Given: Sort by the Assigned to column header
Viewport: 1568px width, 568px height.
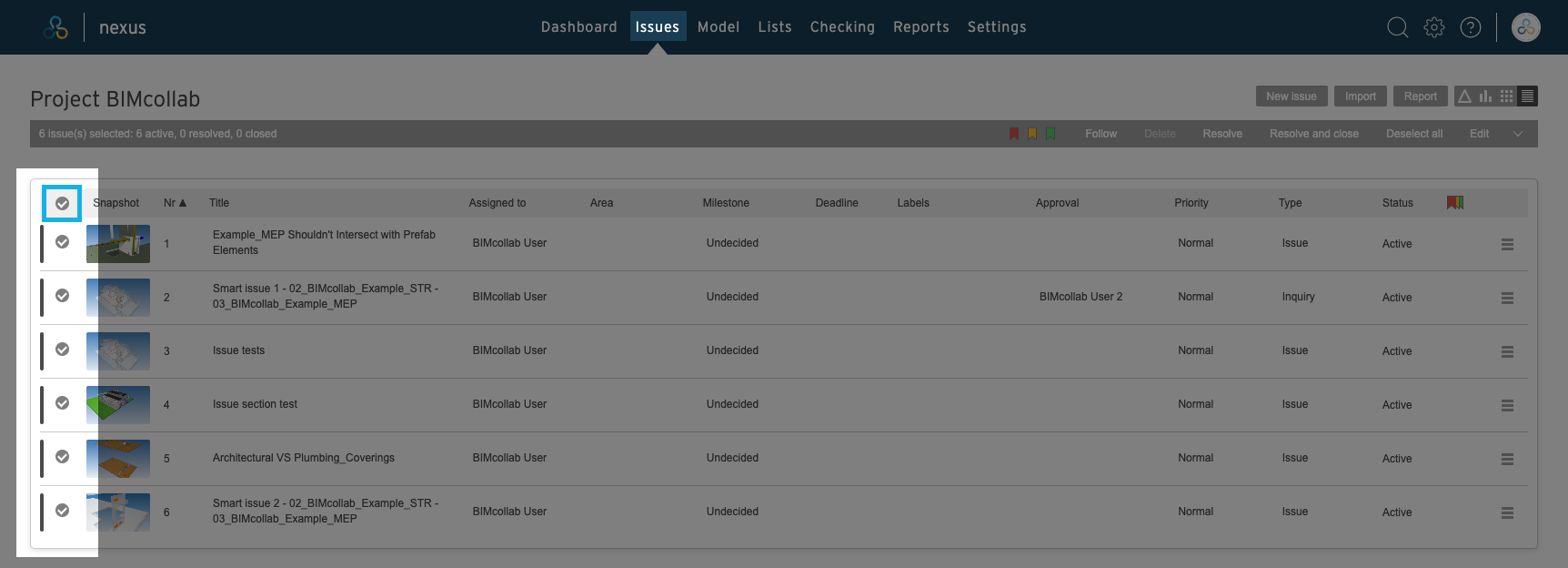Looking at the screenshot, I should coord(498,203).
